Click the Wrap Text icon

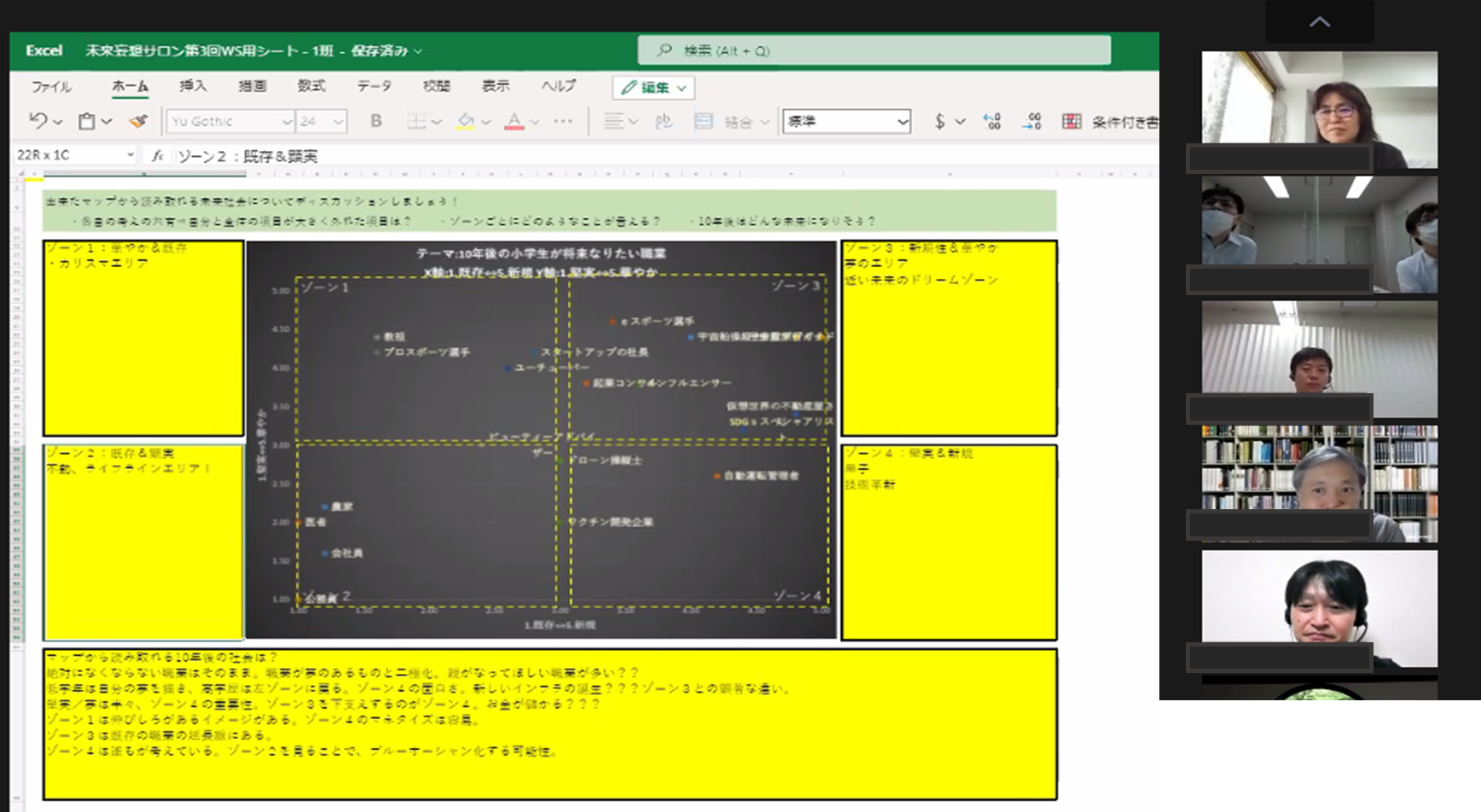(x=664, y=121)
